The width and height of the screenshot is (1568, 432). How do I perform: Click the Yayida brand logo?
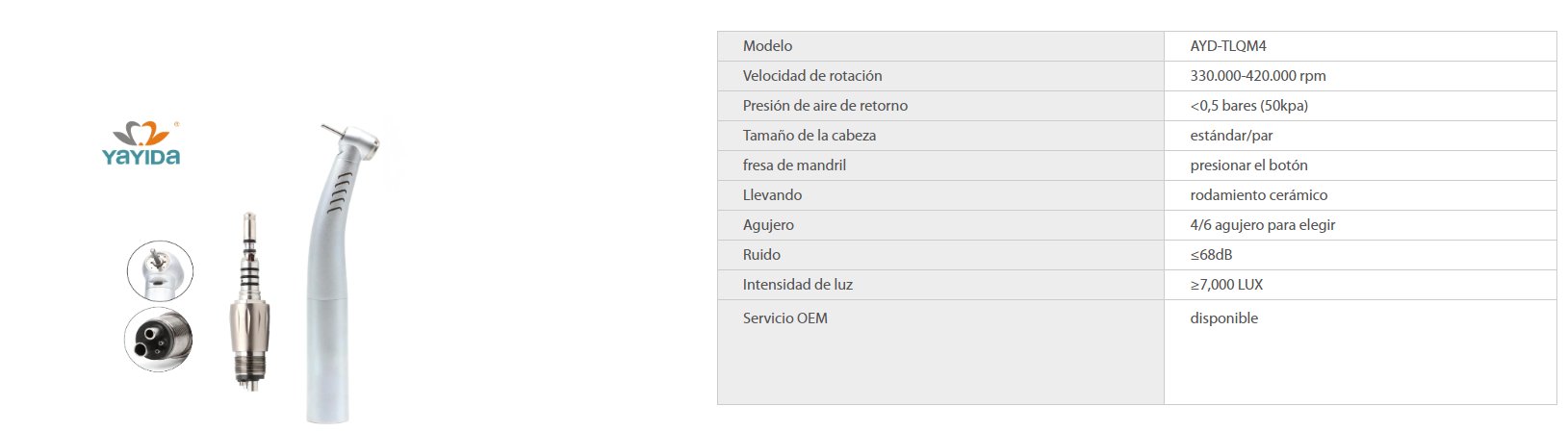pyautogui.click(x=141, y=144)
